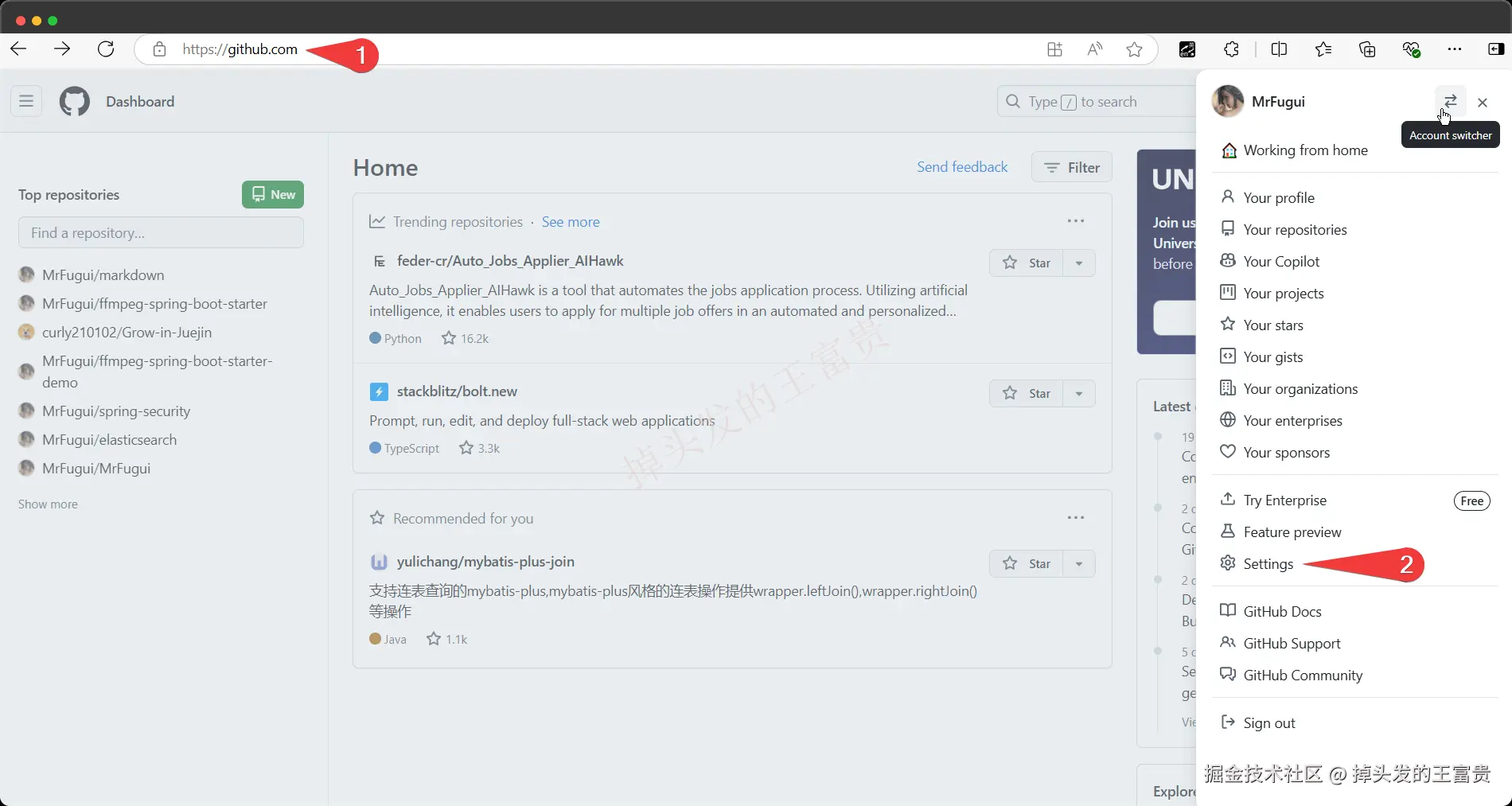
Task: Close the user account menu
Action: (x=1483, y=102)
